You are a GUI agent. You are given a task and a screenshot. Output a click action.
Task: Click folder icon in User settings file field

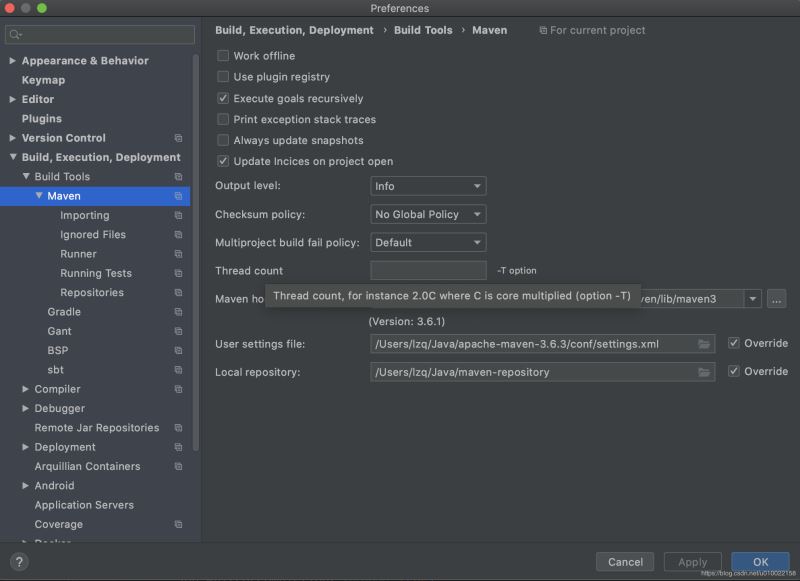click(705, 344)
